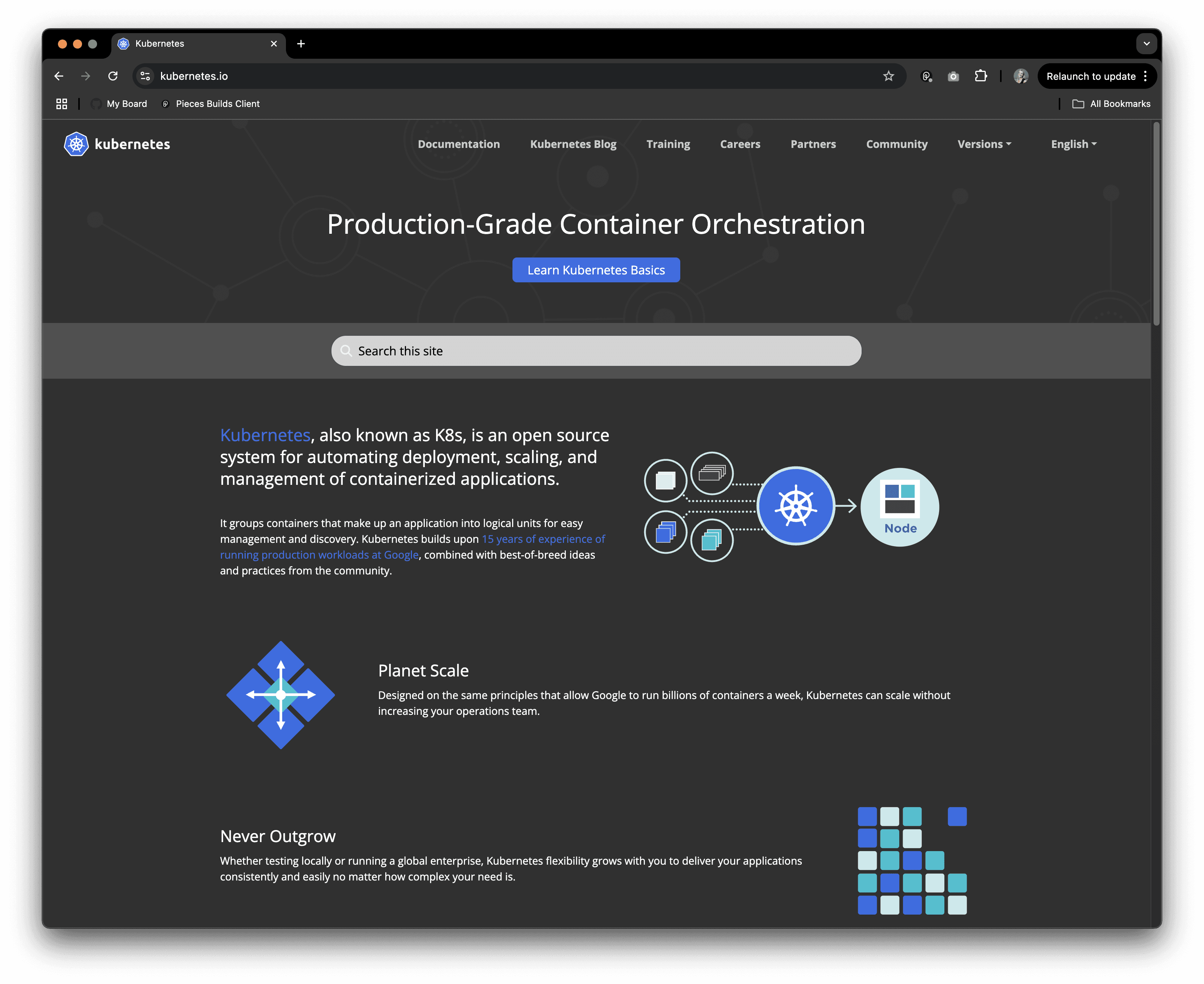Click the camera screenshot extension icon

[x=953, y=76]
